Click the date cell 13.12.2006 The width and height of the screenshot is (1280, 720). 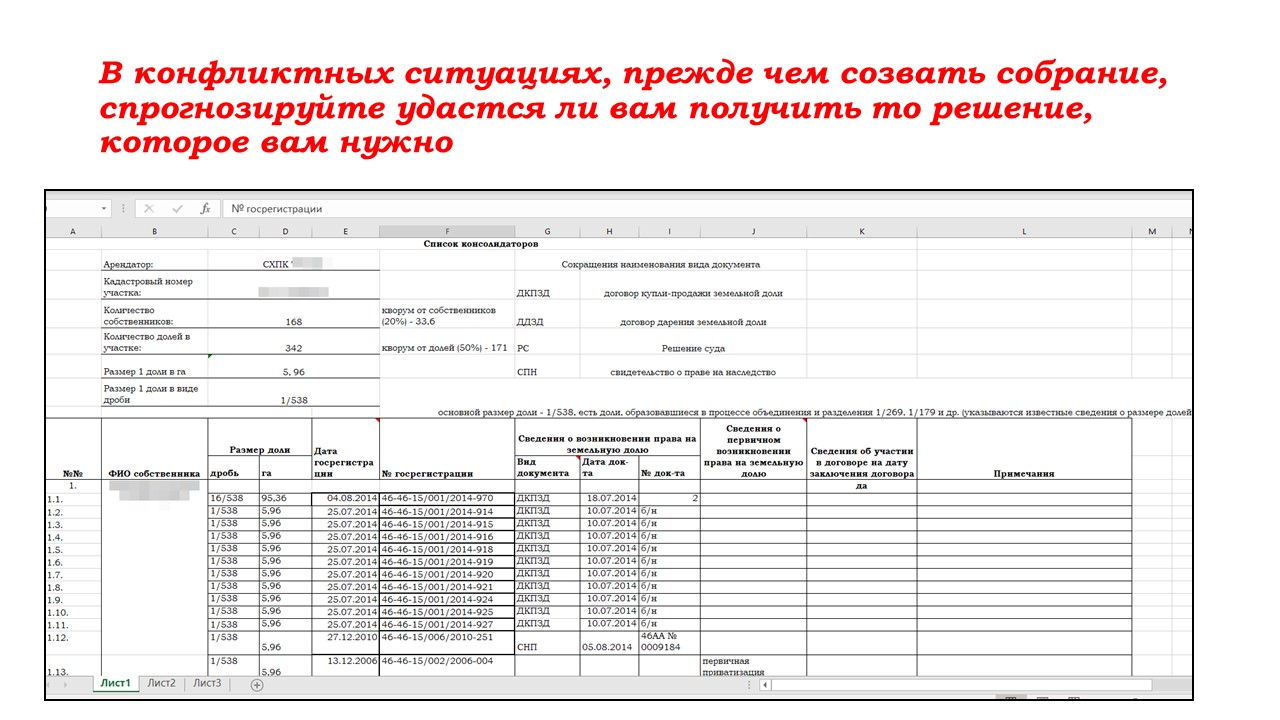coord(345,666)
